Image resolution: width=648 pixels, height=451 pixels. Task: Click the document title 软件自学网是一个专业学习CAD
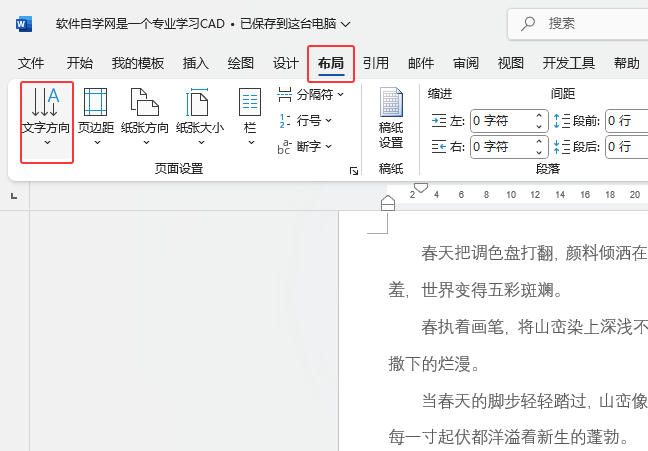(140, 24)
